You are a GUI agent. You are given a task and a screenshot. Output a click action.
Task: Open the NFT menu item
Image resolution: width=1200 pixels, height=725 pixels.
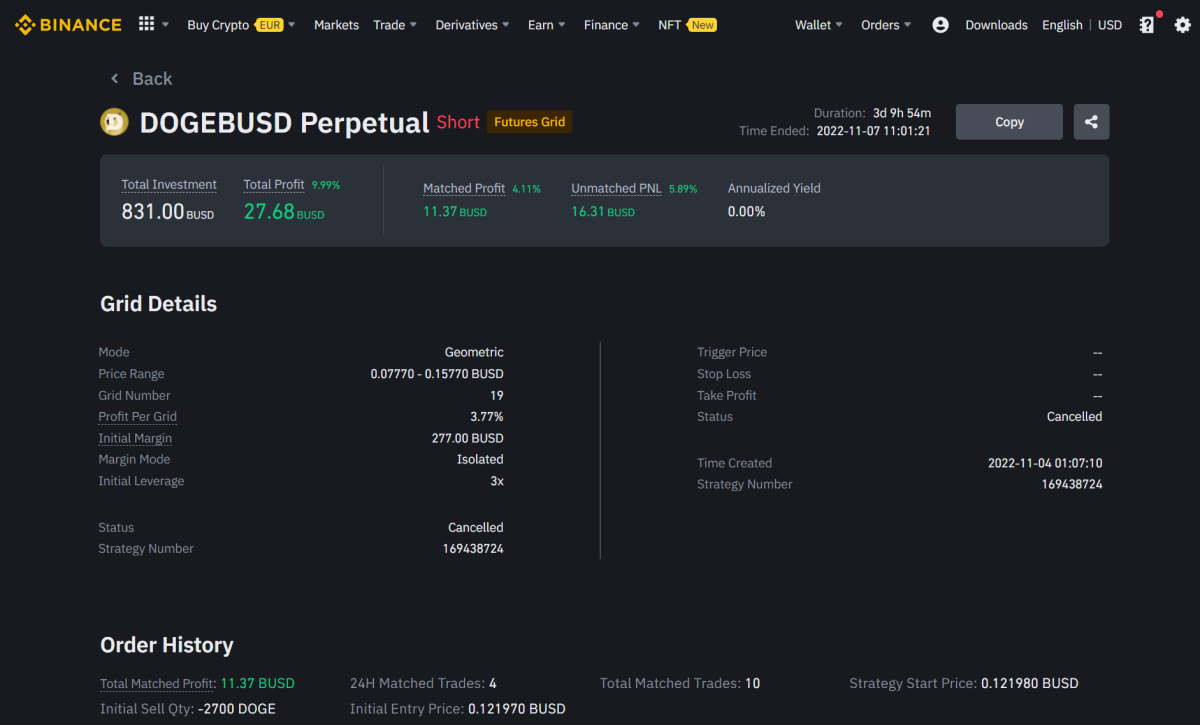[669, 25]
